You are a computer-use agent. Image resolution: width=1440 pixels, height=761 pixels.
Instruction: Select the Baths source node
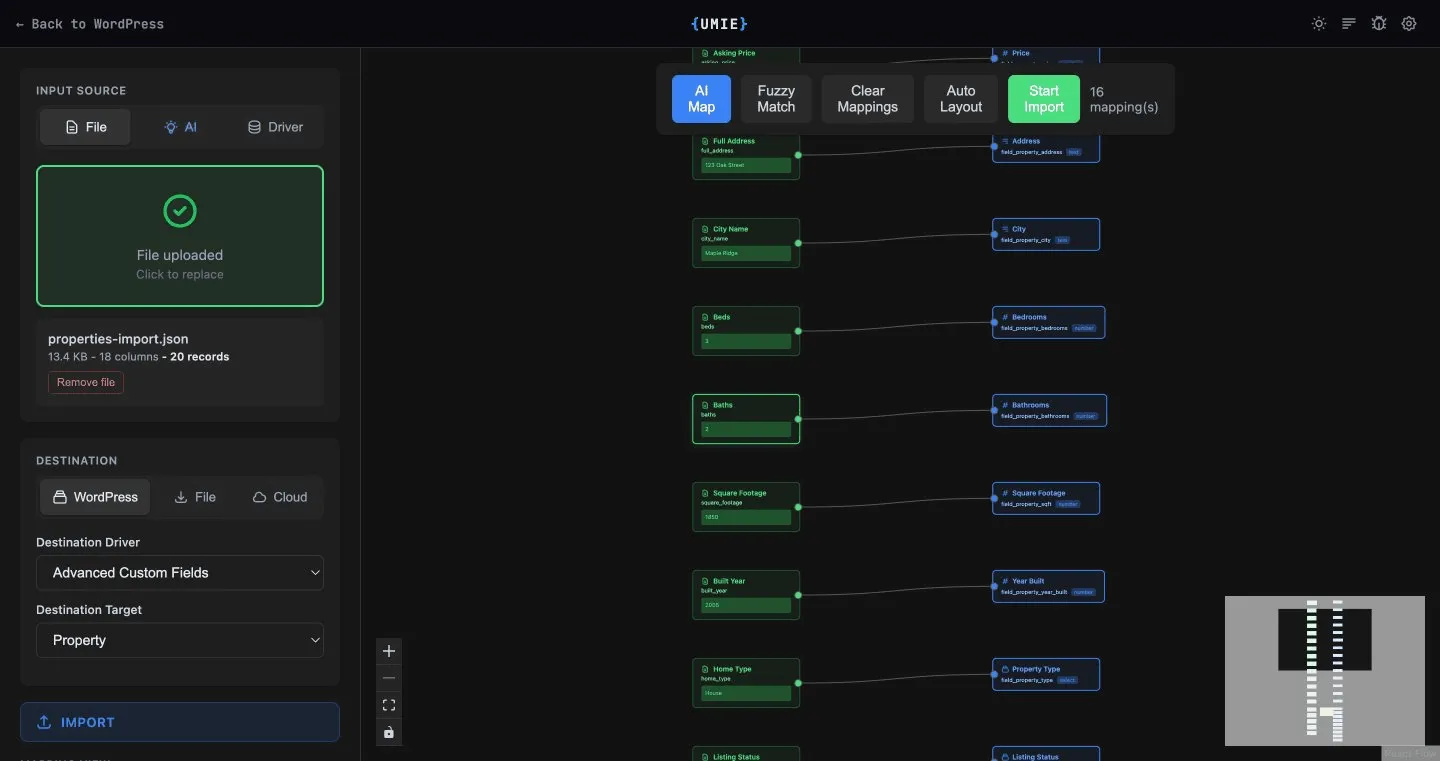tap(746, 419)
